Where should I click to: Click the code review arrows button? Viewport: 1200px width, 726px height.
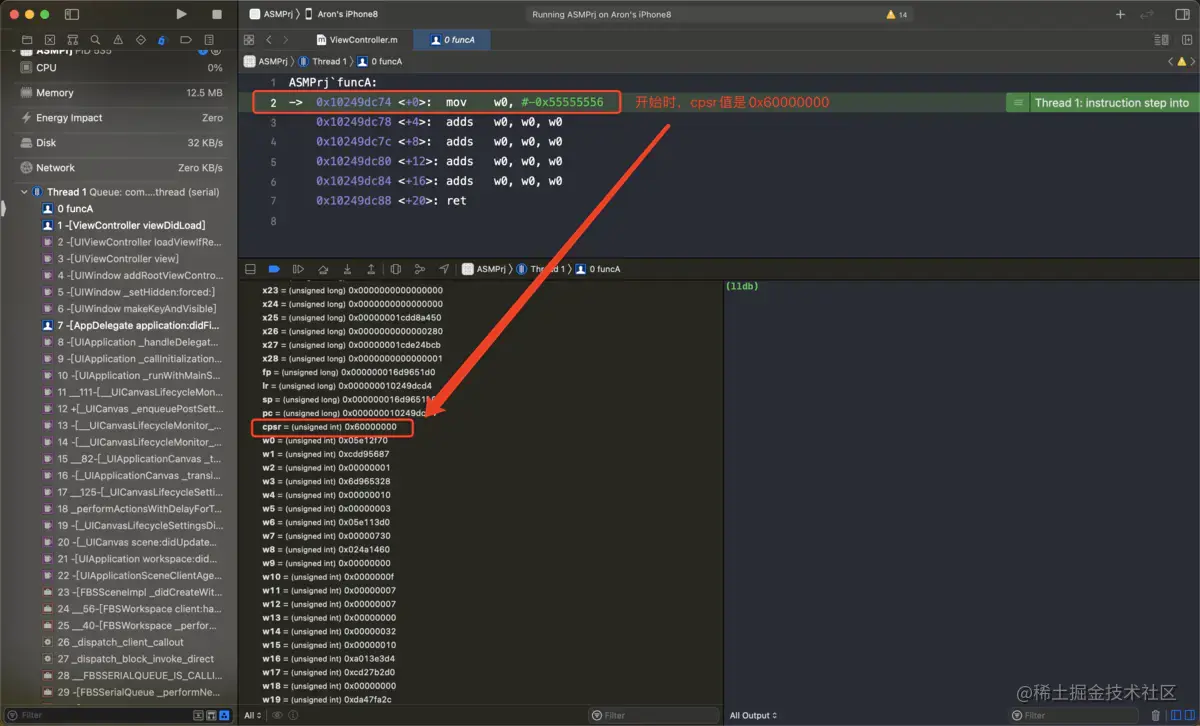tap(1148, 14)
